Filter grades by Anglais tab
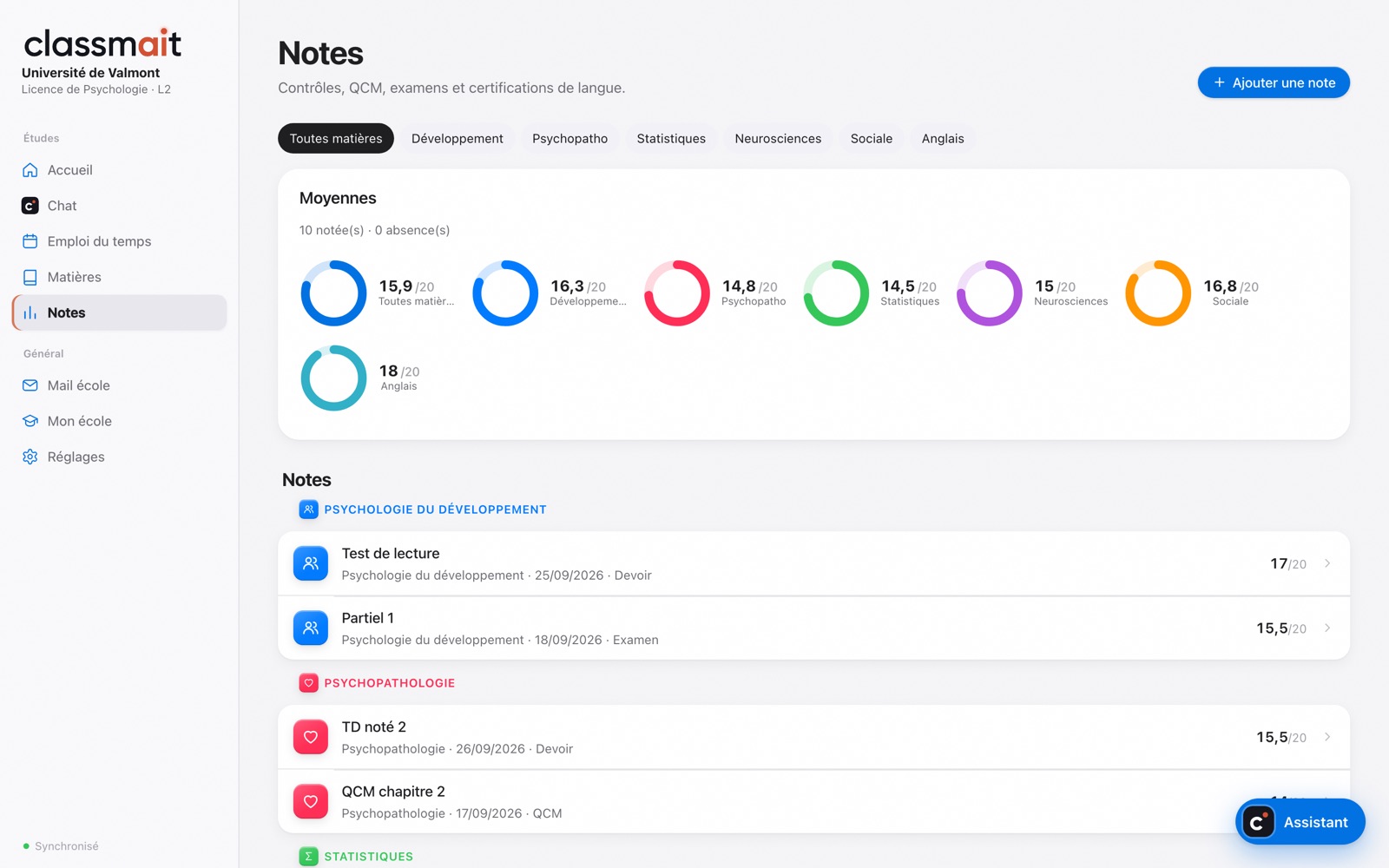Viewport: 1389px width, 868px height. coord(943,138)
